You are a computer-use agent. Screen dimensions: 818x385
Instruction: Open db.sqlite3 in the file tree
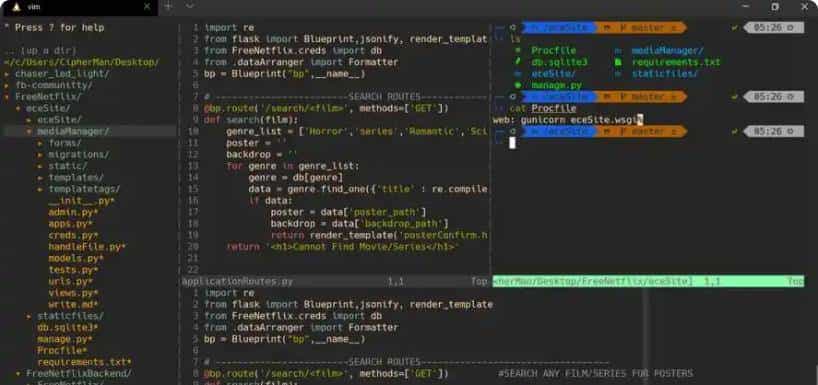pyautogui.click(x=68, y=328)
